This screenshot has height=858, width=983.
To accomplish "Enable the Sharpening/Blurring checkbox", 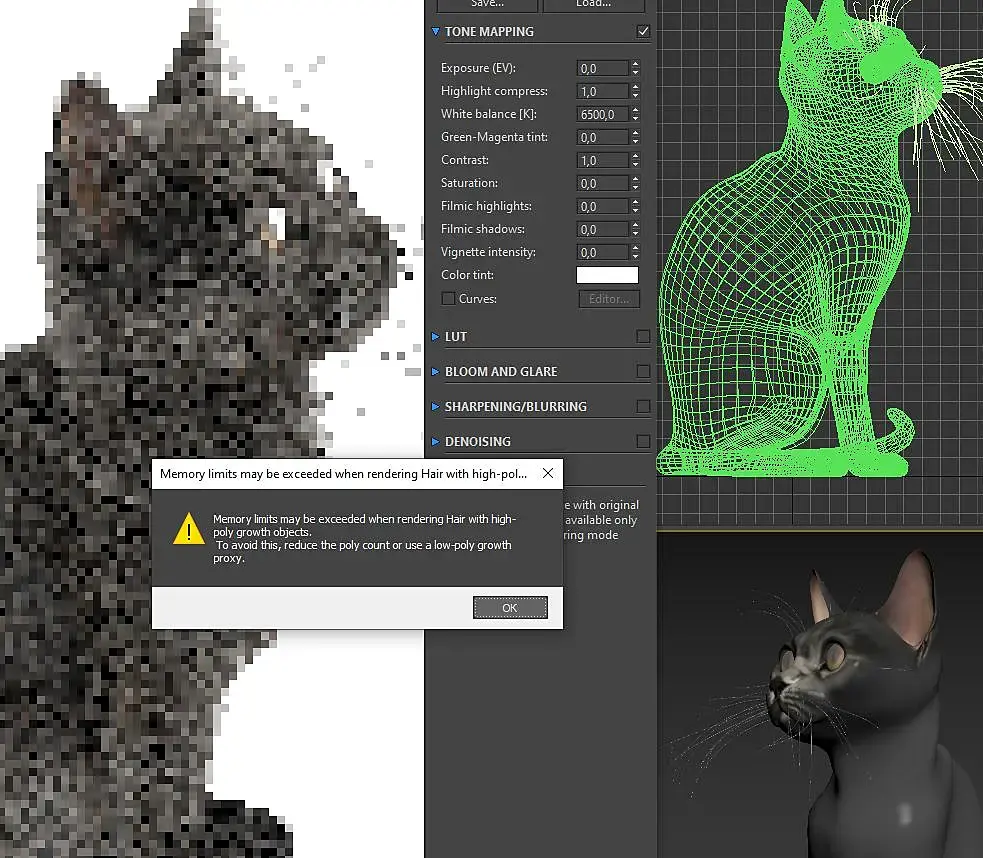I will tap(643, 407).
